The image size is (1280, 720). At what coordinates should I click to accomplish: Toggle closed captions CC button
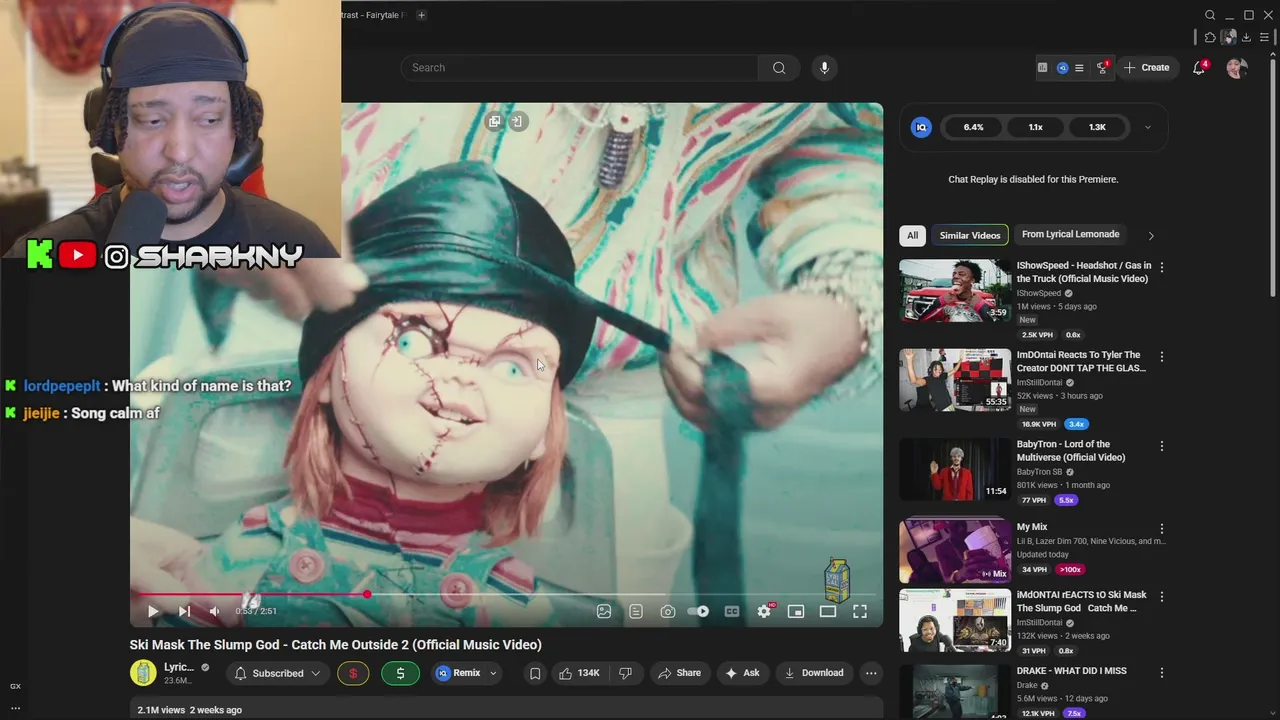(732, 611)
